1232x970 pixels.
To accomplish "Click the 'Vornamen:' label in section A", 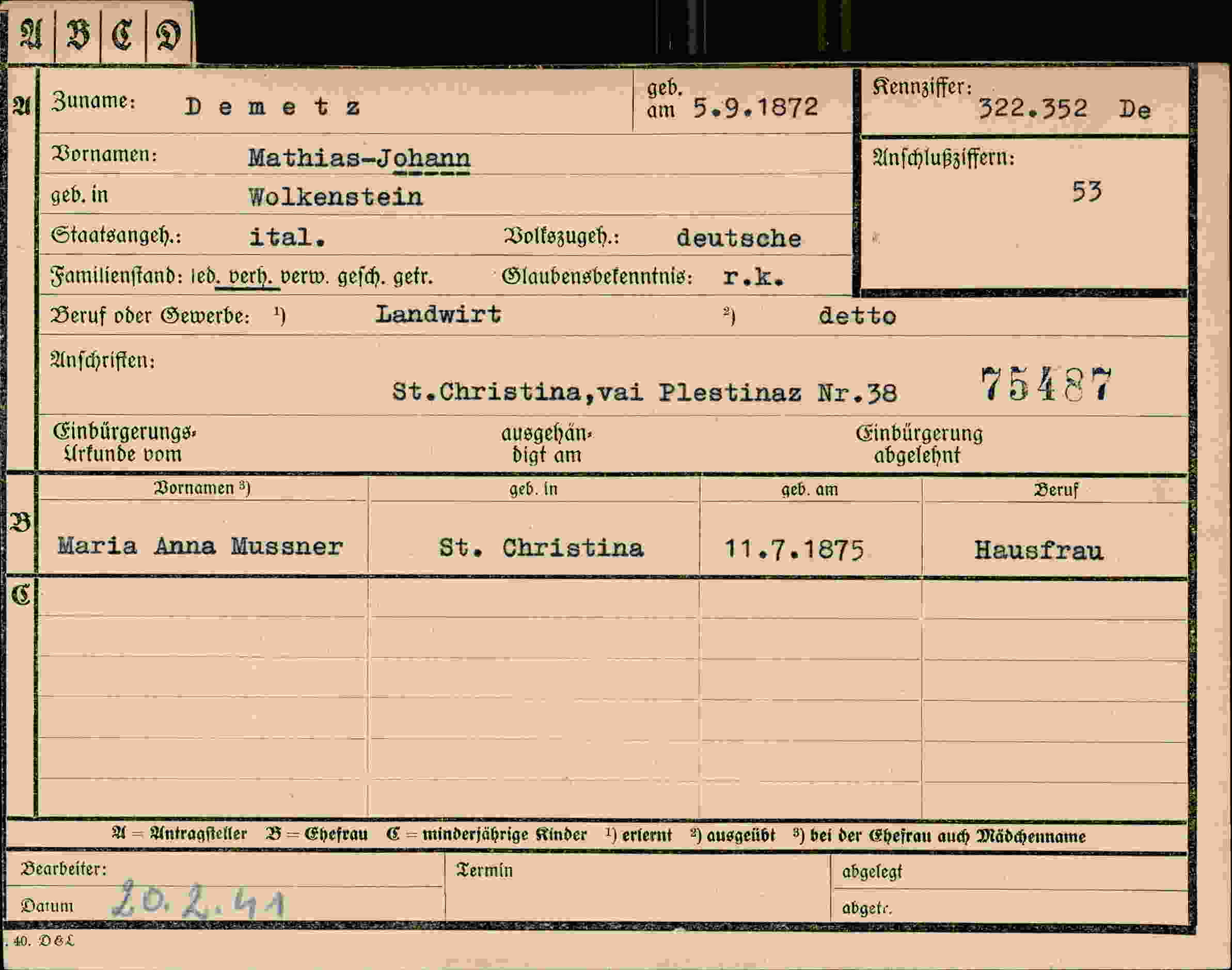I will (104, 154).
